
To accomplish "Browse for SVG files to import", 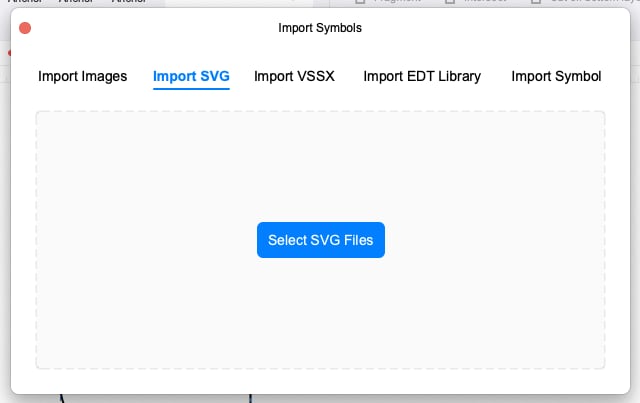I will [321, 240].
